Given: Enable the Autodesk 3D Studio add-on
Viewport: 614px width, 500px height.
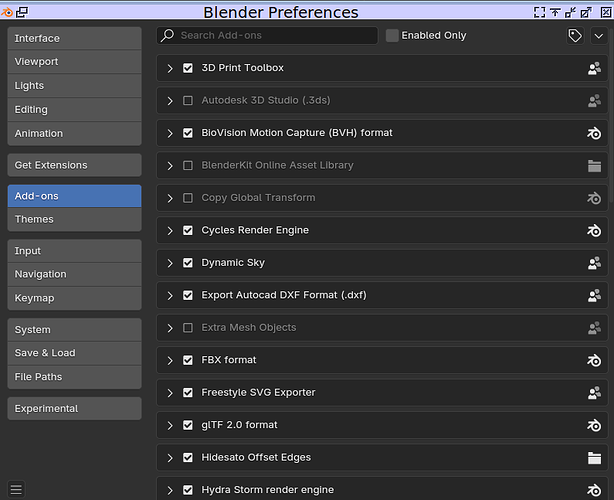Looking at the screenshot, I should click(188, 101).
